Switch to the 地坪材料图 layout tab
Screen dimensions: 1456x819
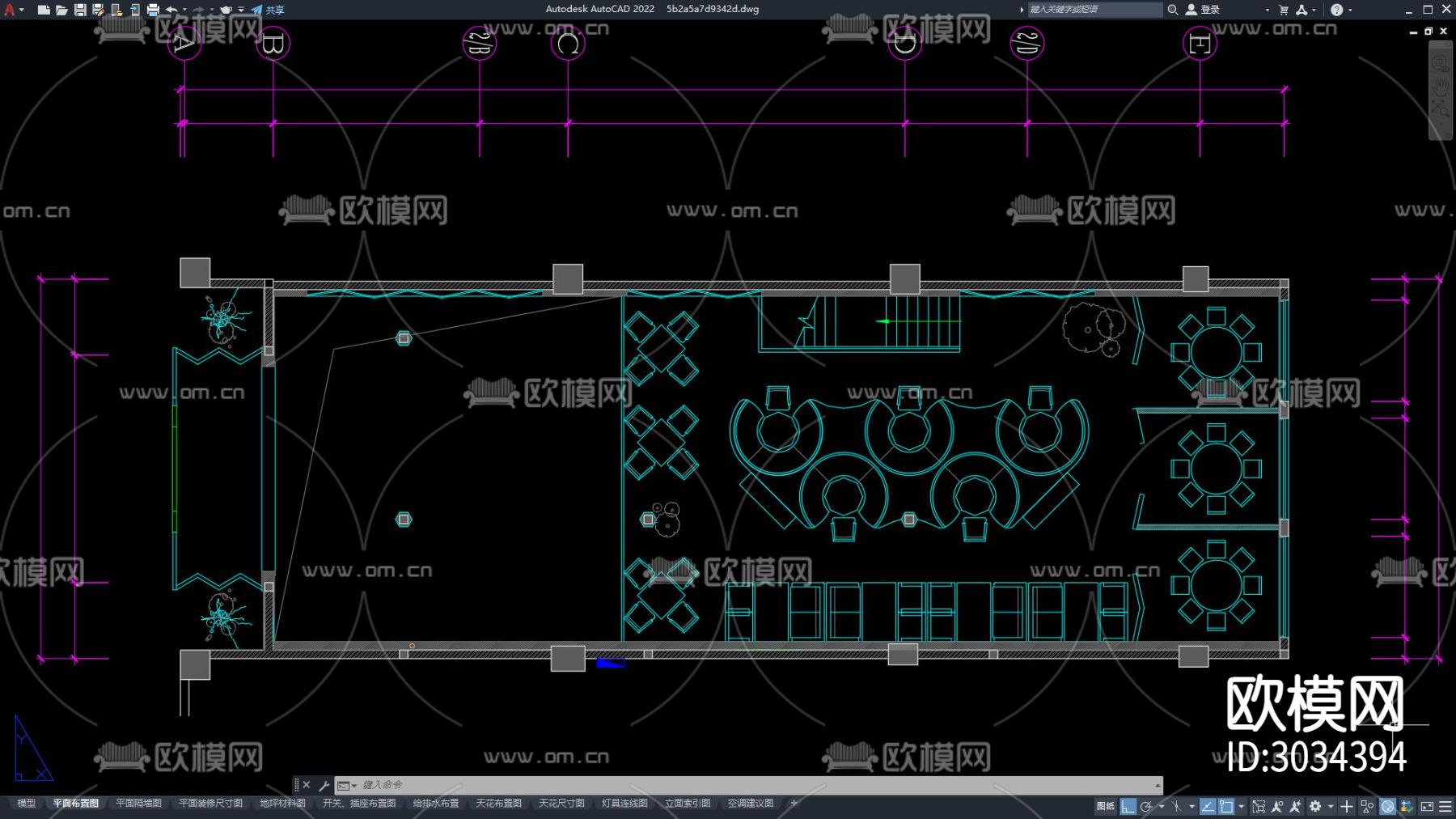[282, 804]
